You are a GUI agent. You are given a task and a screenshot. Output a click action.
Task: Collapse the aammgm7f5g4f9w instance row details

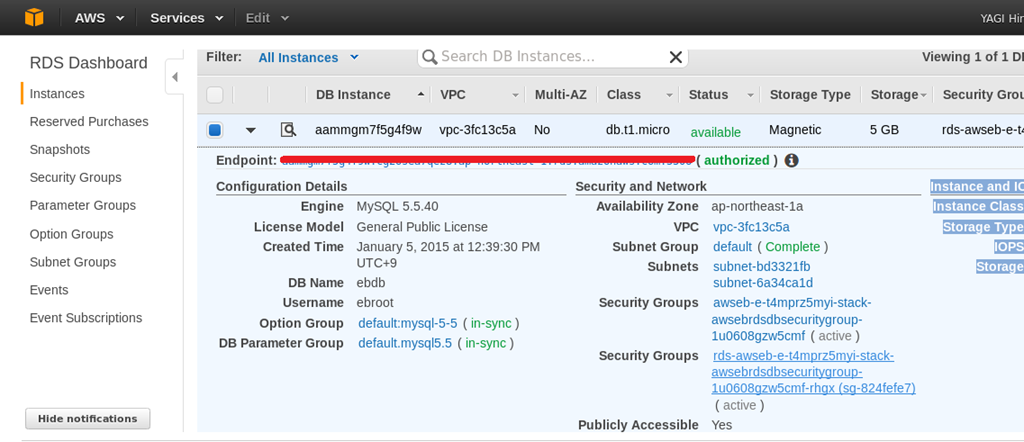click(x=251, y=130)
